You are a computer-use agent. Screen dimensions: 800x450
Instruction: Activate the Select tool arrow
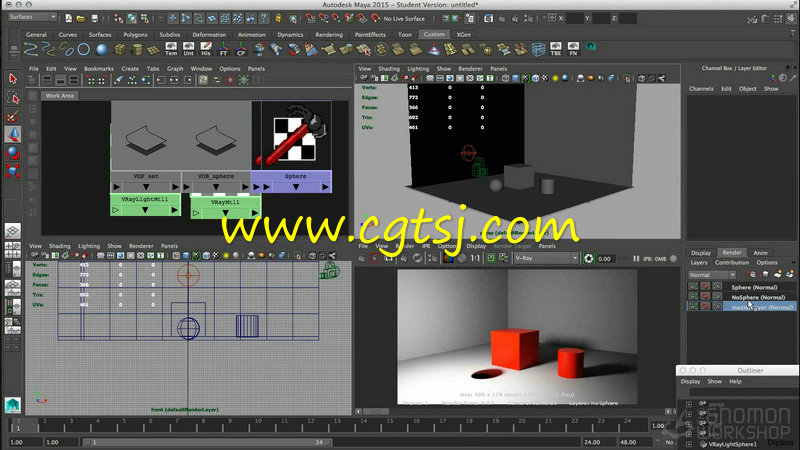pyautogui.click(x=13, y=79)
